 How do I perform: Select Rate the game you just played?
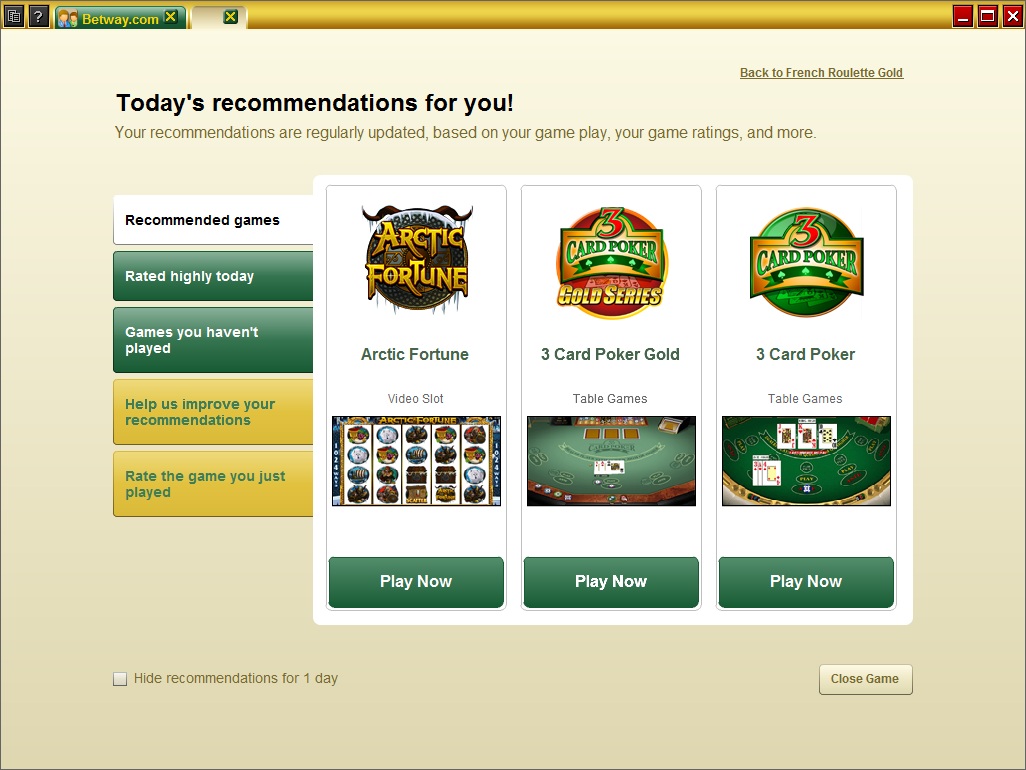coord(213,484)
